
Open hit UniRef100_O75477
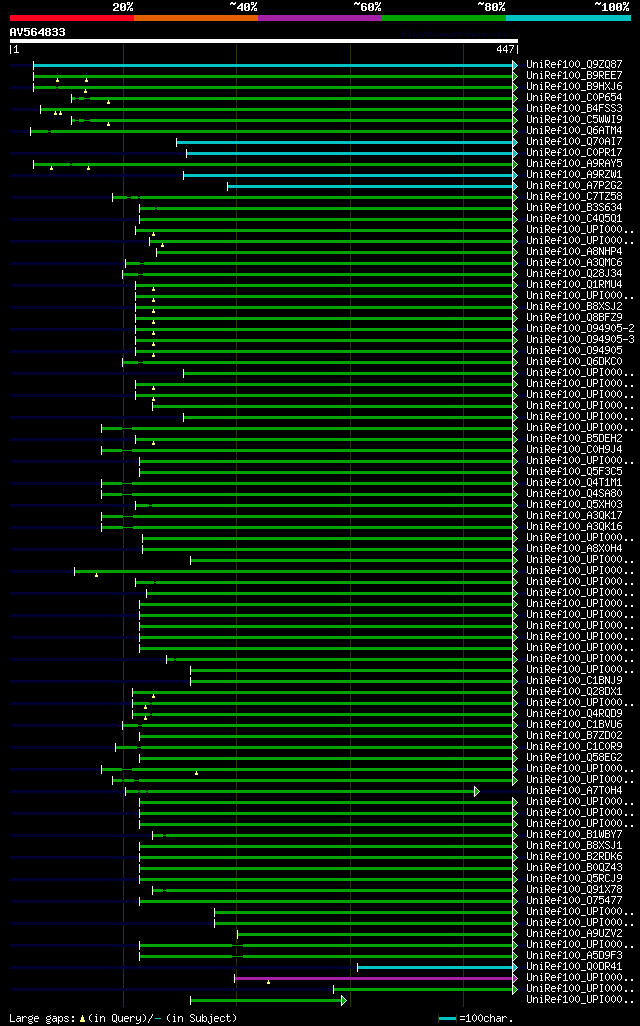pos(574,900)
